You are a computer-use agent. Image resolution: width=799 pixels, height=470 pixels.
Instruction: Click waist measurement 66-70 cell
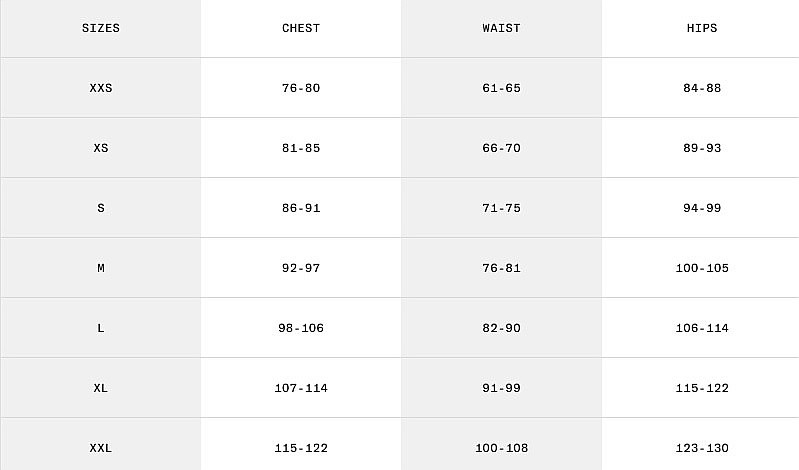coord(501,148)
